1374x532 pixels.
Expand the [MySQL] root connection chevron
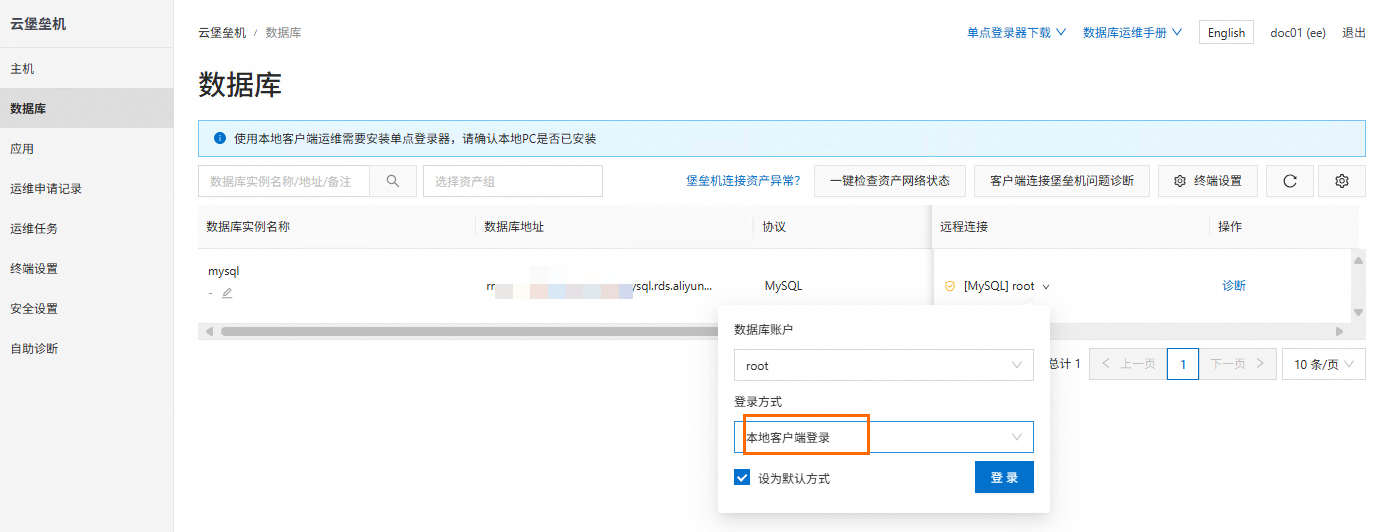point(1046,287)
